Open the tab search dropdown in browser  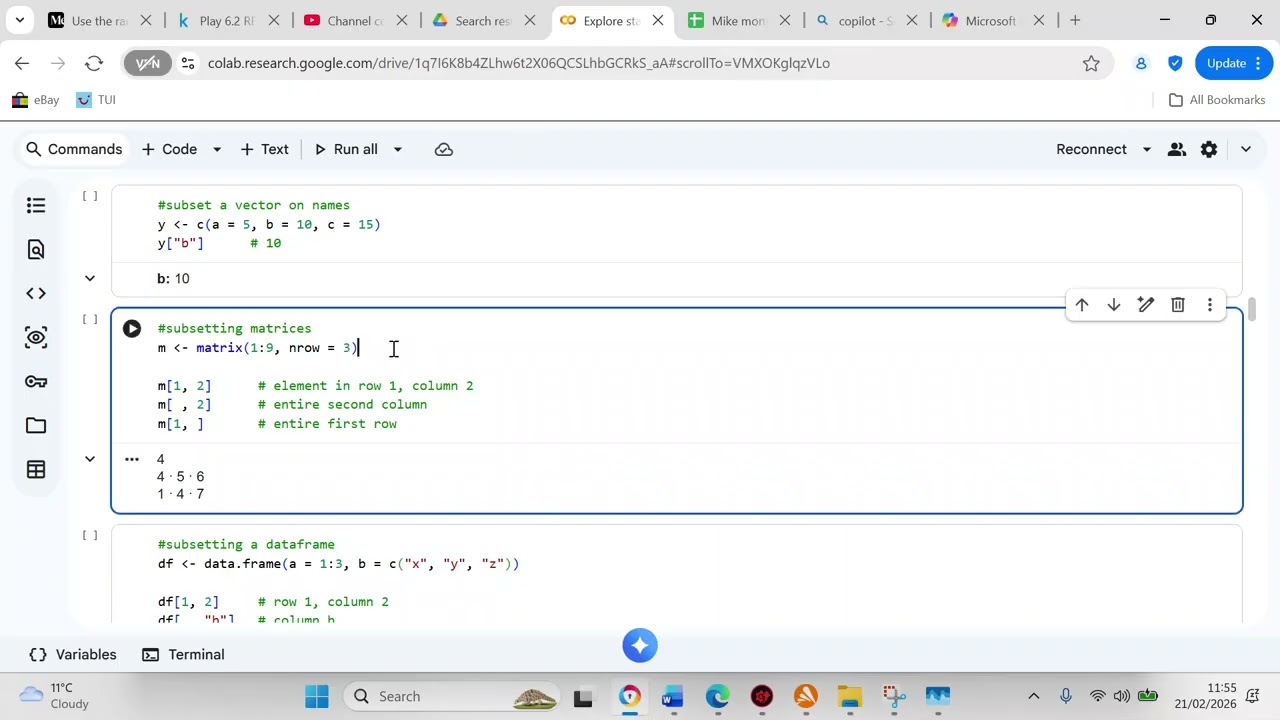19,20
